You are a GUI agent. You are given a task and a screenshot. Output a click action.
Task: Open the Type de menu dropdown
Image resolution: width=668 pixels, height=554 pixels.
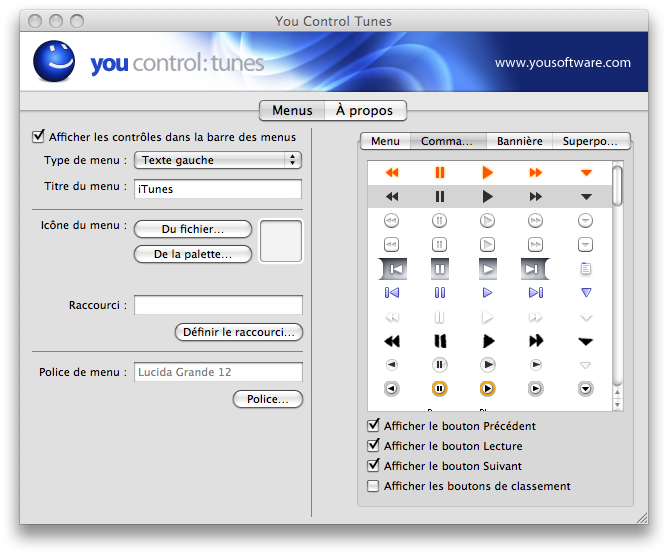[218, 160]
